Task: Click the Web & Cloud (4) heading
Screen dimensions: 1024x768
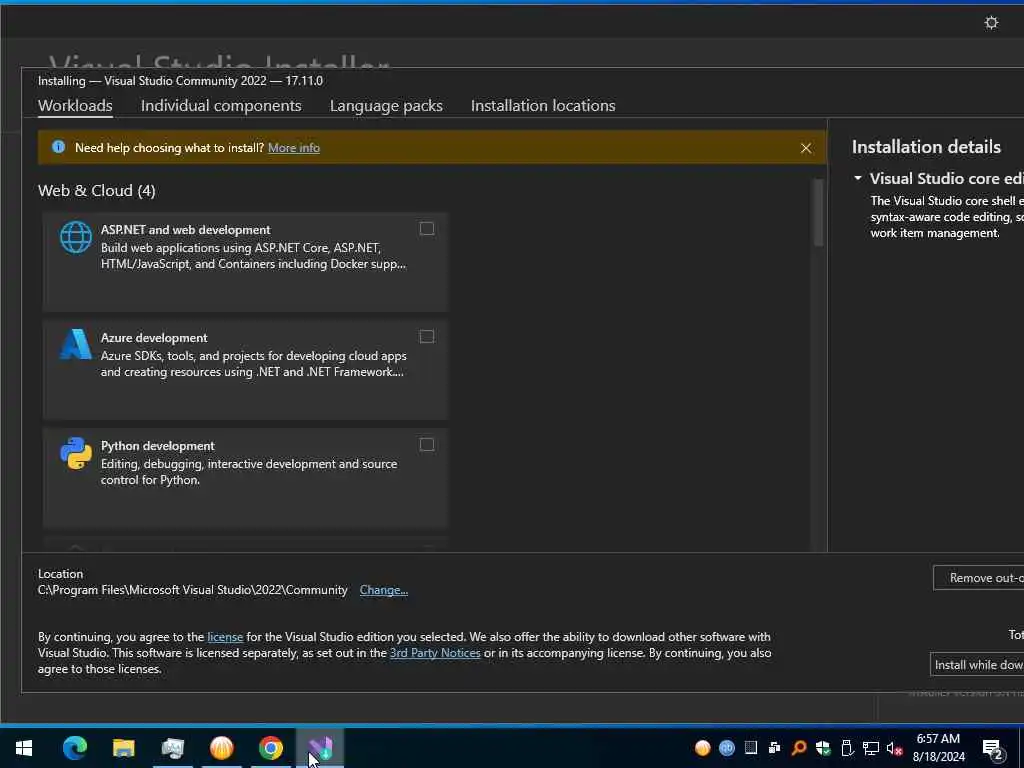Action: click(x=97, y=191)
